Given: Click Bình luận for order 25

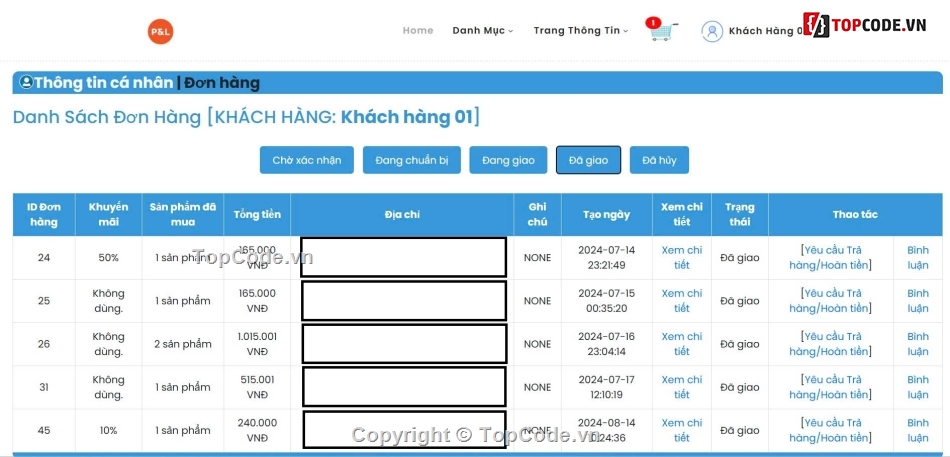Looking at the screenshot, I should click(x=918, y=301).
